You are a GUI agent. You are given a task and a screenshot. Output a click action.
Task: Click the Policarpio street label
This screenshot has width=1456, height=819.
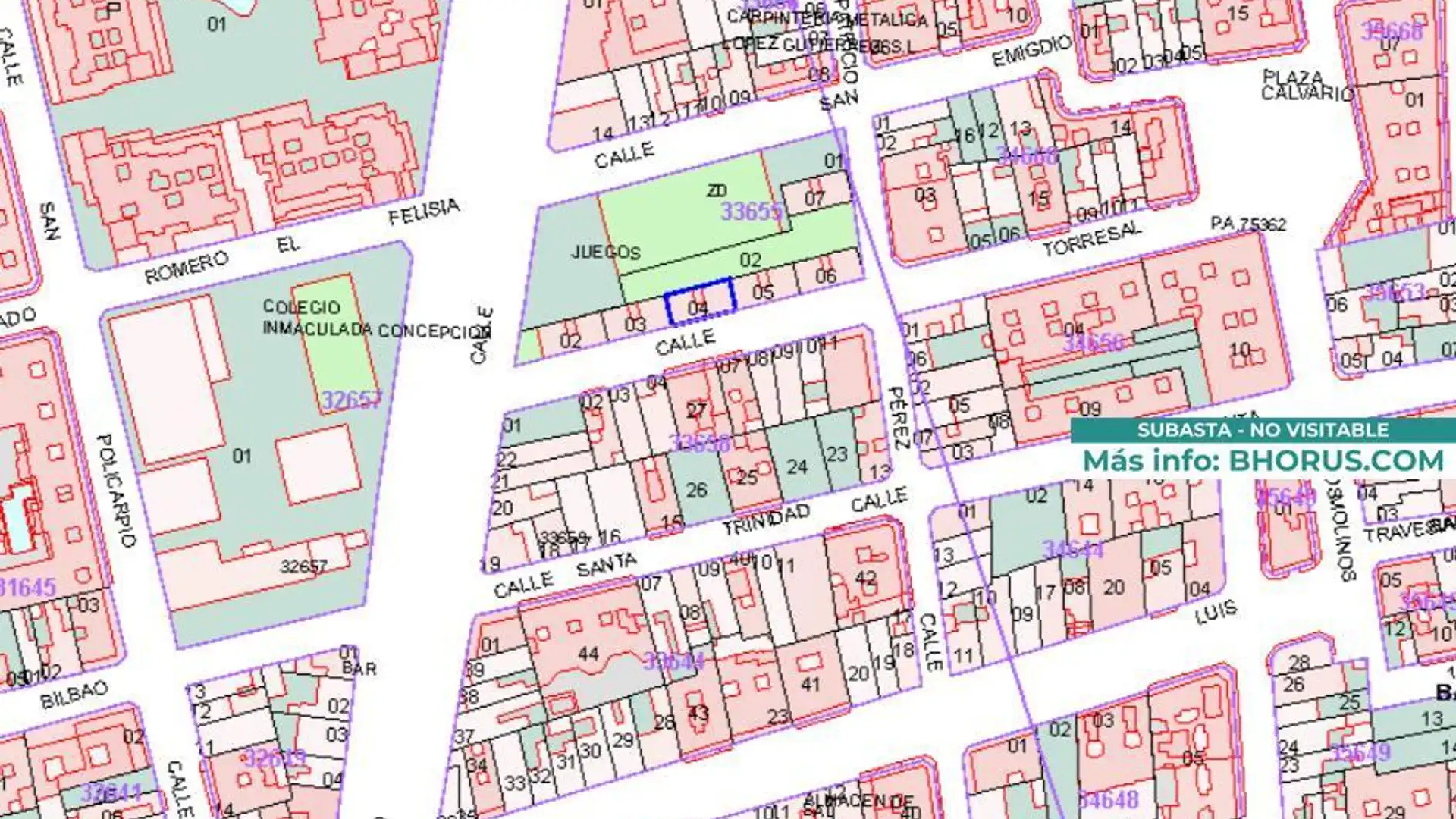(118, 490)
